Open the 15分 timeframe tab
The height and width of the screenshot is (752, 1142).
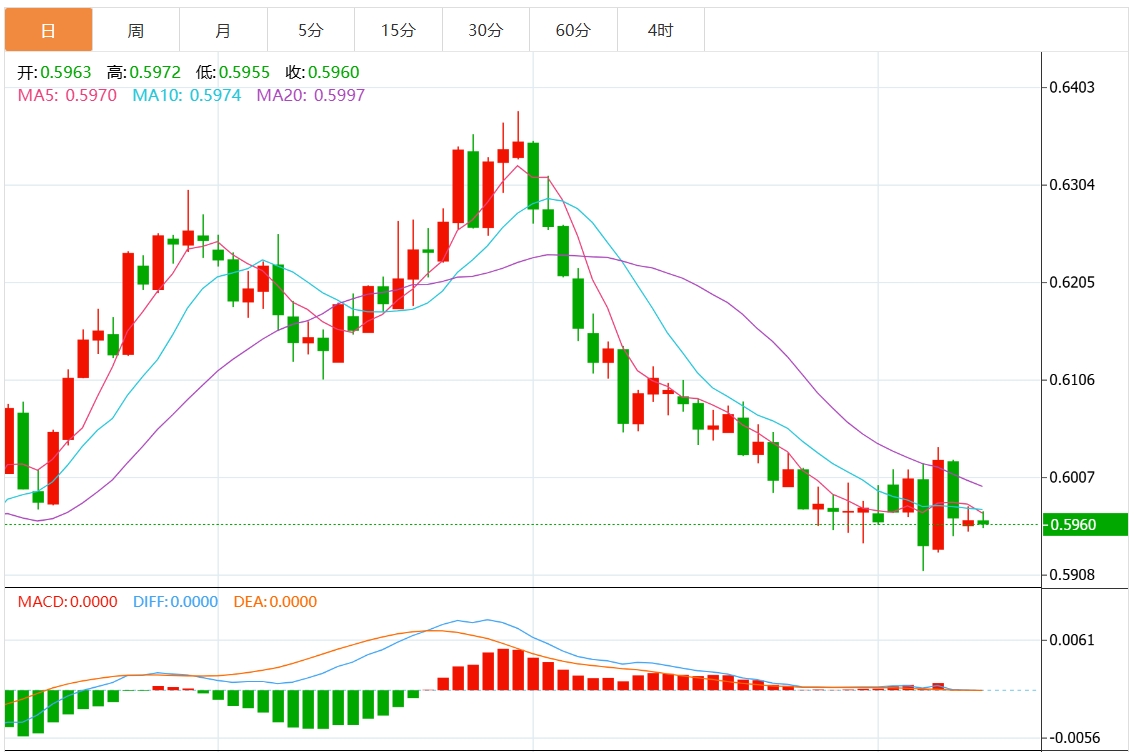pos(398,30)
